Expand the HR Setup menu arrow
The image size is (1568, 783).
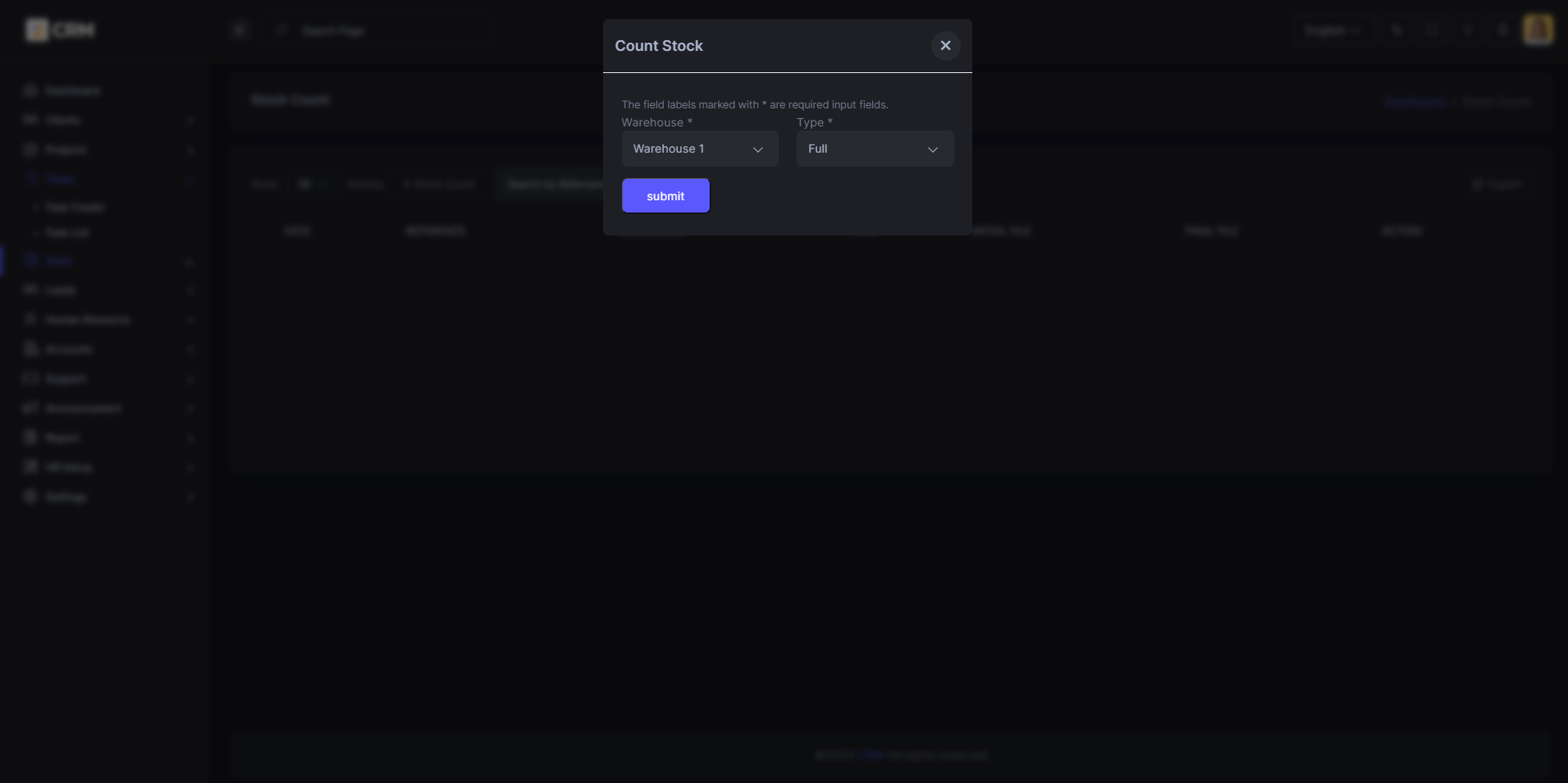[190, 467]
